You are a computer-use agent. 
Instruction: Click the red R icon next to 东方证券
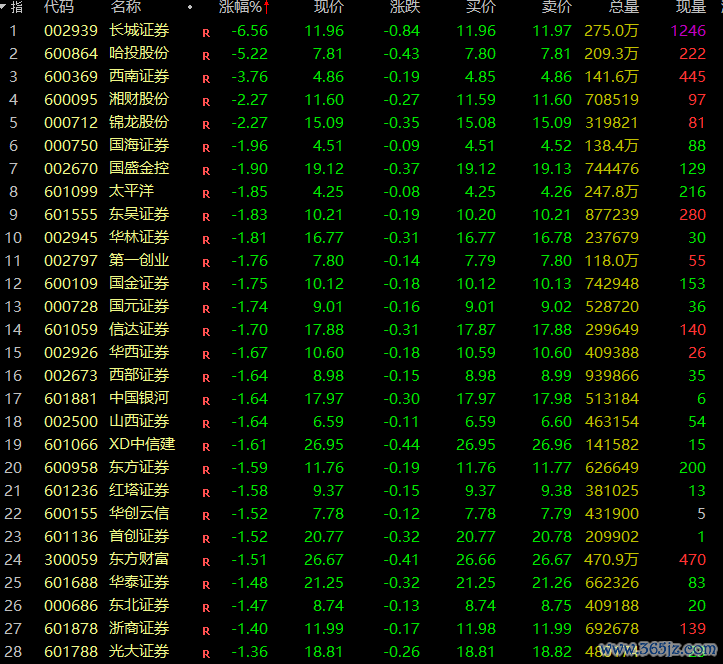pos(206,470)
